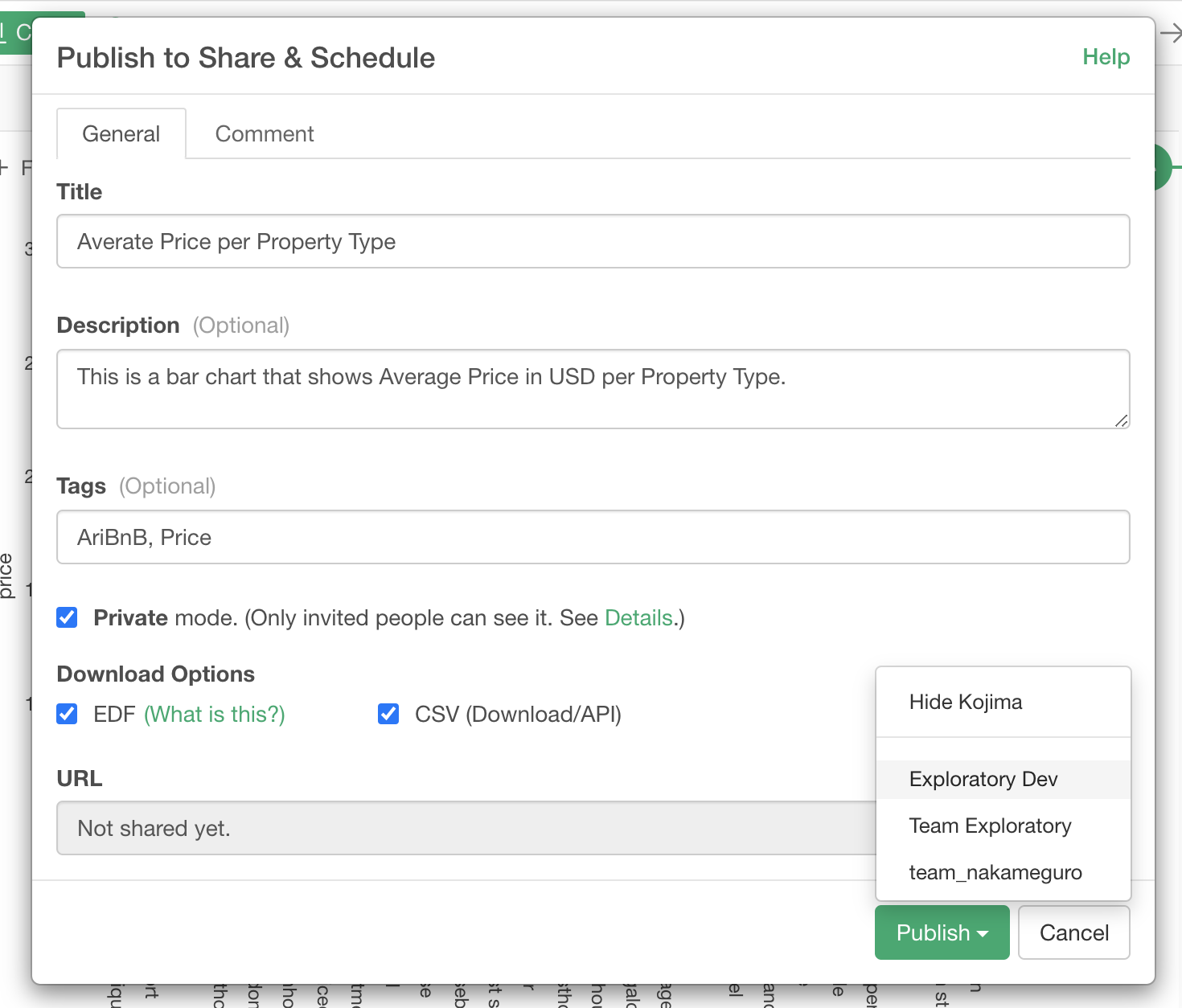Open the 'What is this?' EDF link
The width and height of the screenshot is (1182, 1008).
(x=215, y=714)
